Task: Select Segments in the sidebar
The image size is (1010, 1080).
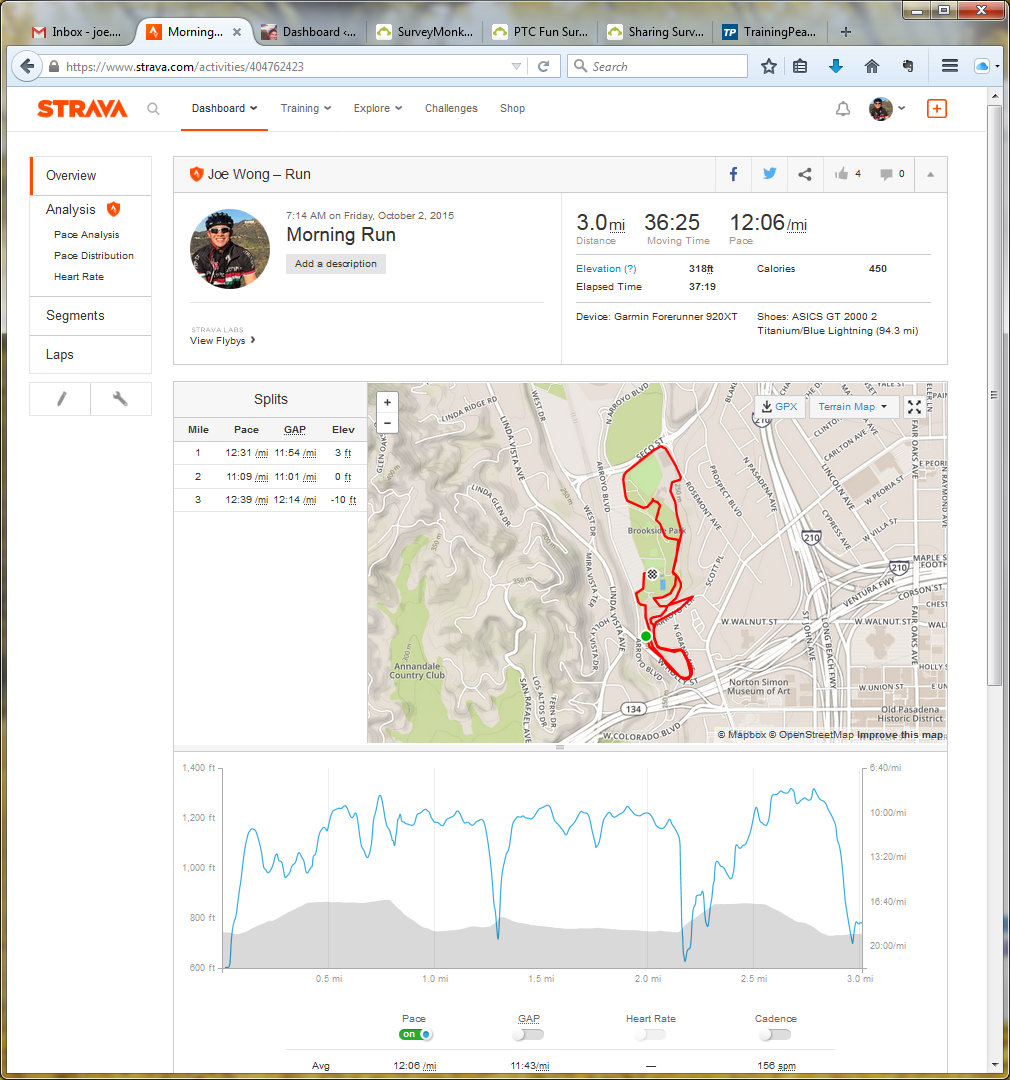Action: click(x=75, y=316)
